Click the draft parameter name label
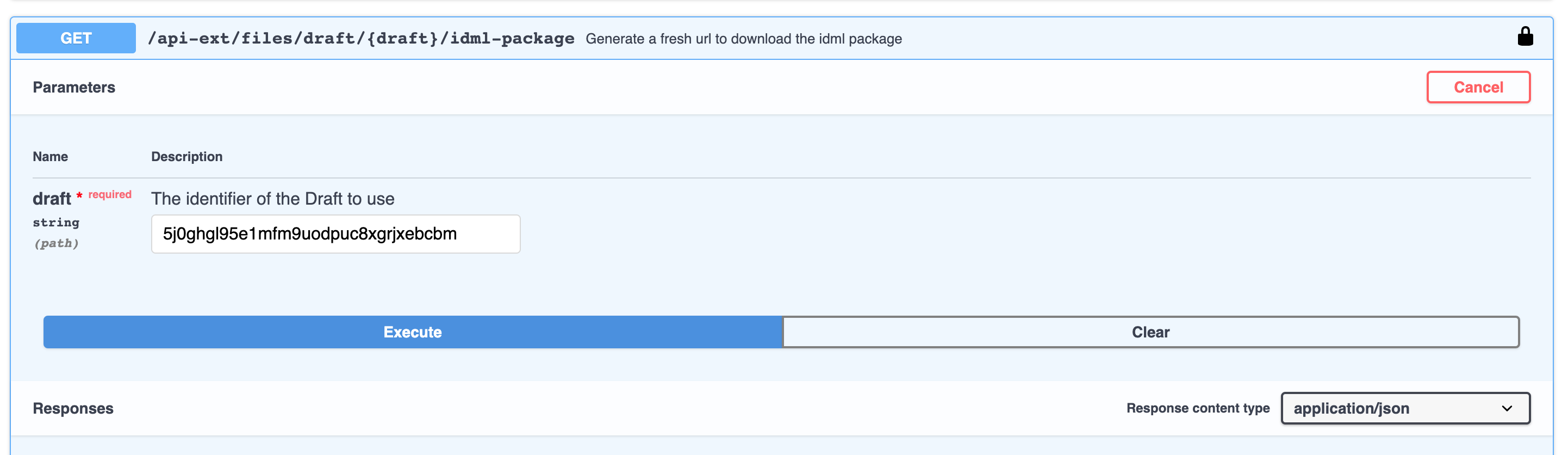The height and width of the screenshot is (455, 1568). 52,199
